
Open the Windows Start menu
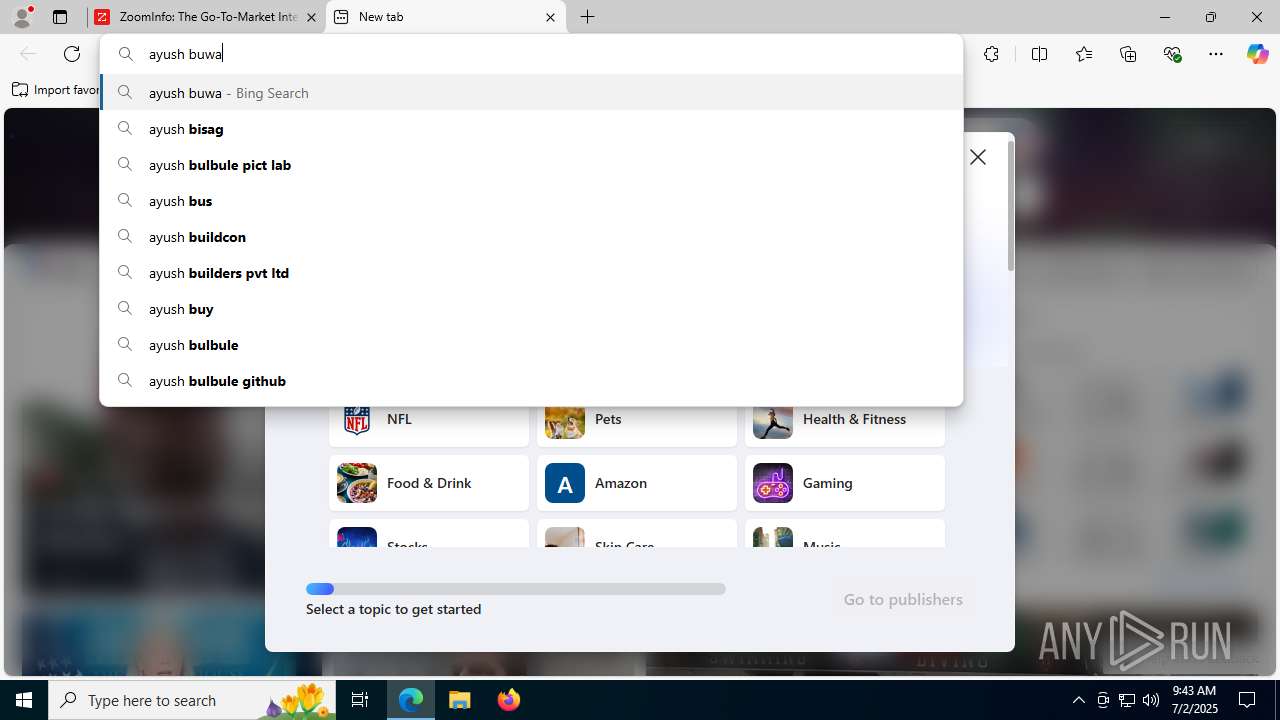(24, 700)
